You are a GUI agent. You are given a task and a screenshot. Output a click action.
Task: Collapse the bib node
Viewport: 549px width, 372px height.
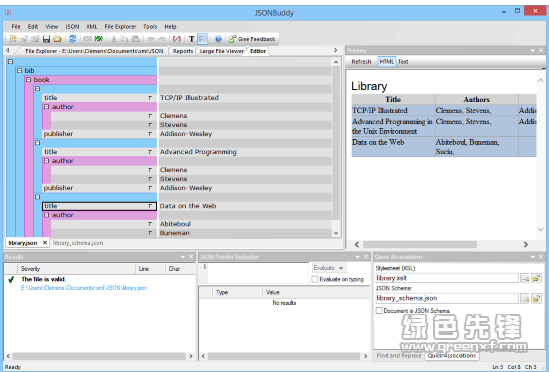[x=20, y=71]
